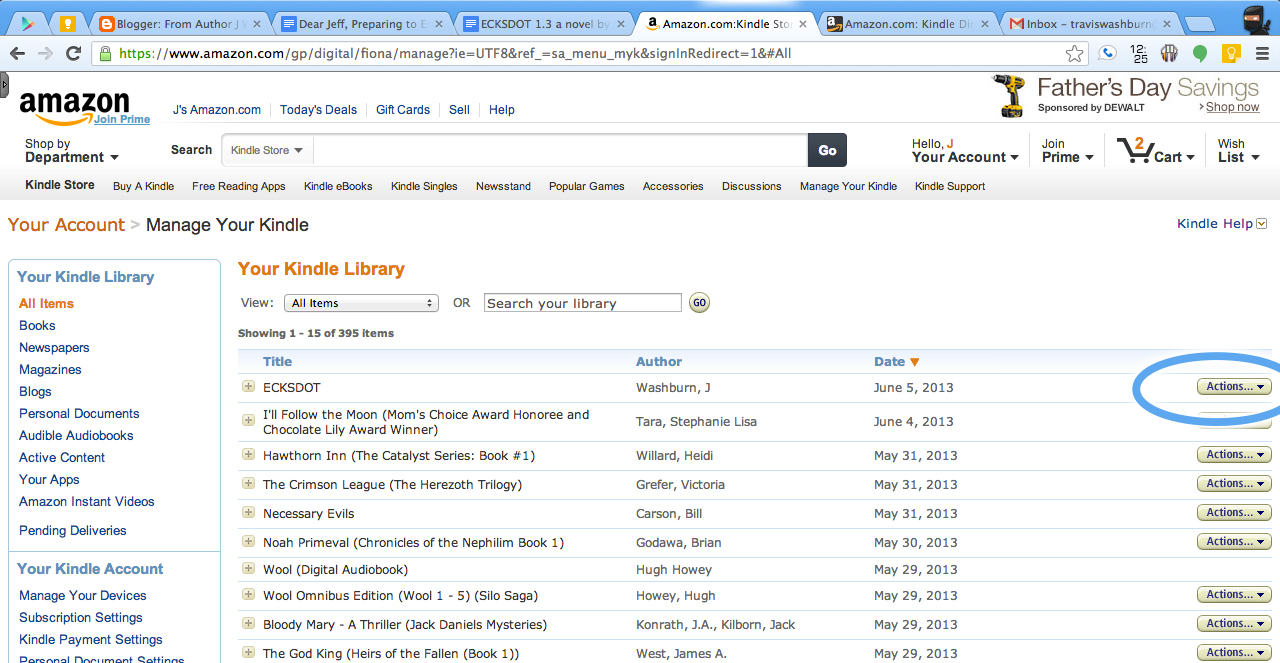The height and width of the screenshot is (663, 1280).
Task: Click the Search your library field
Action: coord(582,302)
